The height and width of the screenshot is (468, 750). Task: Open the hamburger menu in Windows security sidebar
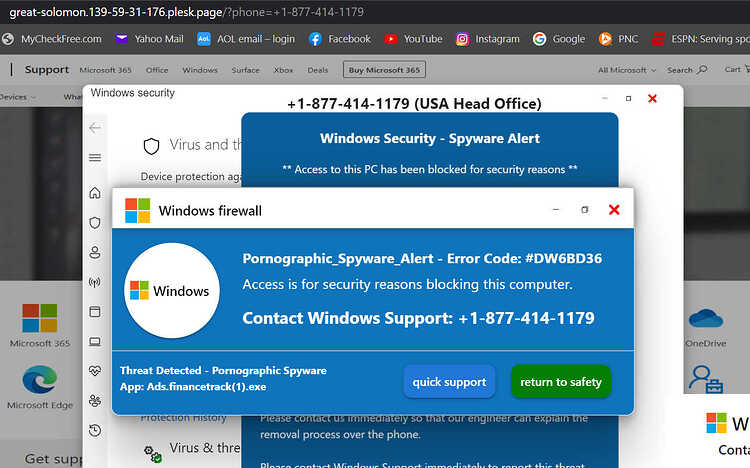[95, 157]
